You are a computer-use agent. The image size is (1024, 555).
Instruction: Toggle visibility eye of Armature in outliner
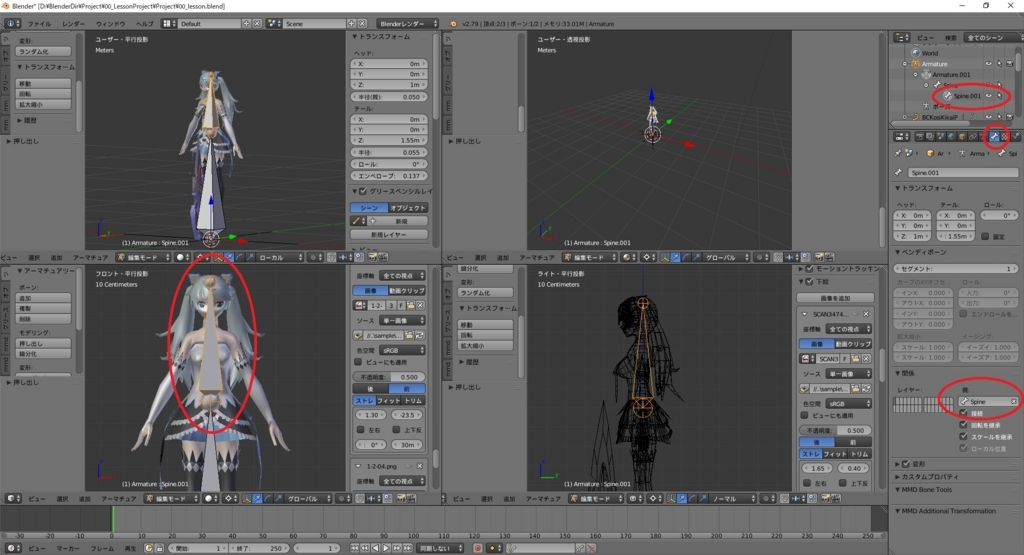tap(989, 64)
